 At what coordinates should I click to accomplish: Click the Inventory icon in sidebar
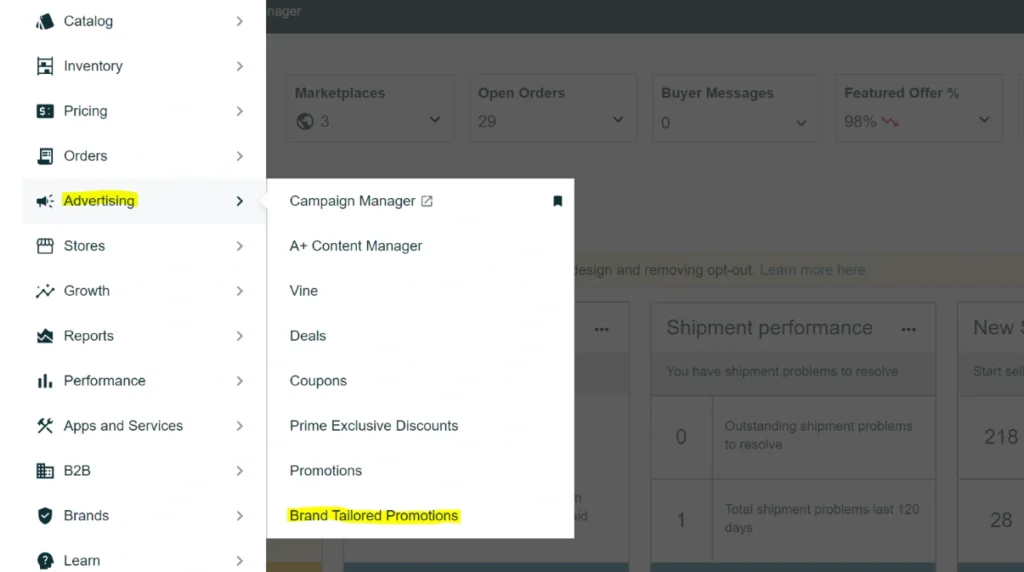click(x=45, y=66)
